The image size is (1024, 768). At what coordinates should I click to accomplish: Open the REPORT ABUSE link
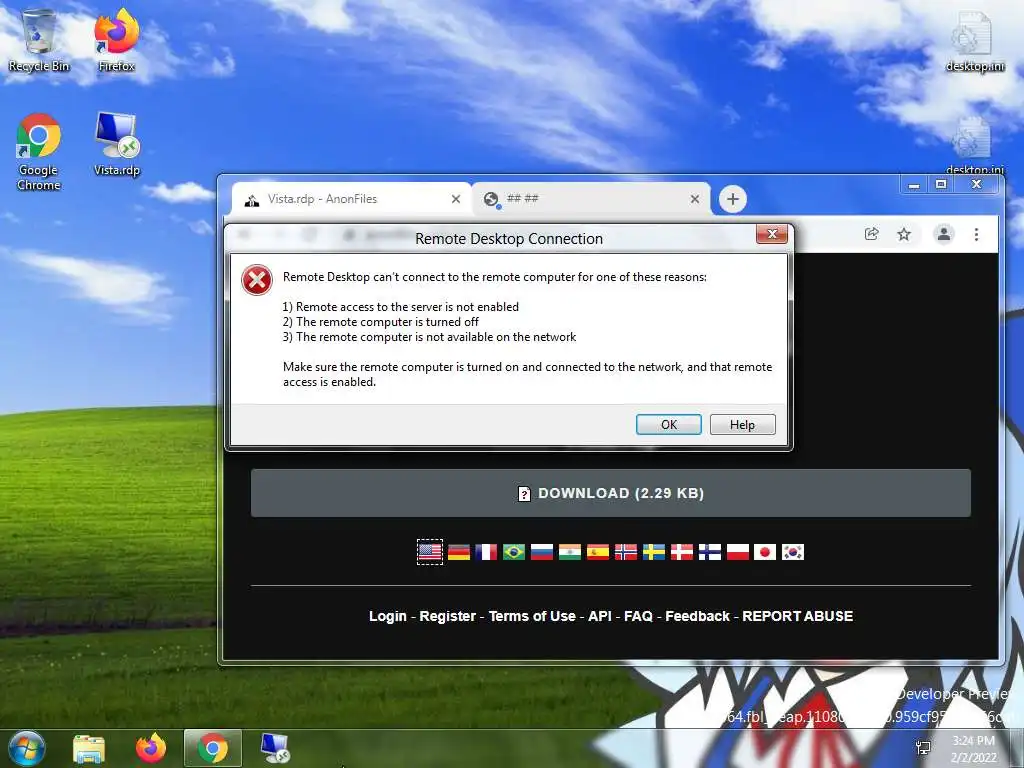click(x=797, y=616)
